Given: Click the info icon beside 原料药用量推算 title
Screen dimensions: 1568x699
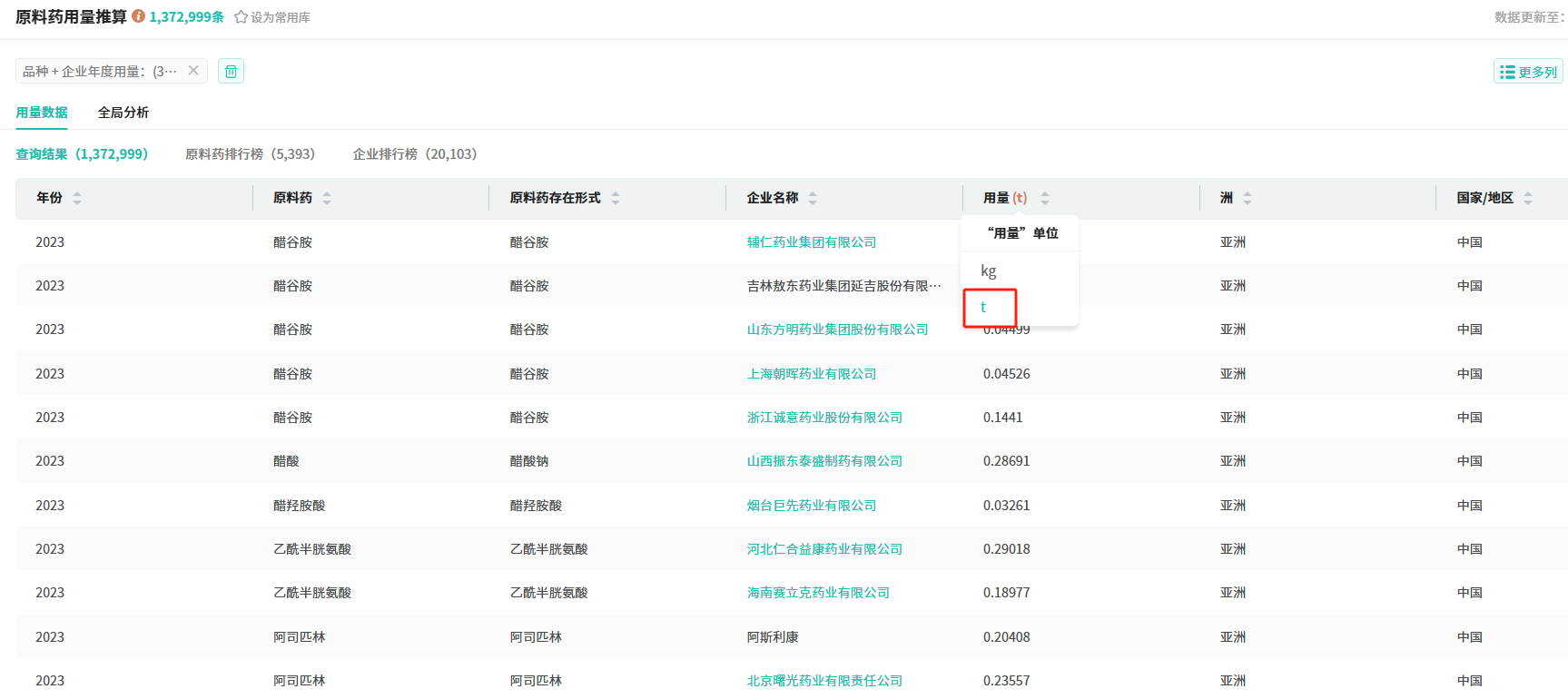Looking at the screenshot, I should (x=139, y=16).
